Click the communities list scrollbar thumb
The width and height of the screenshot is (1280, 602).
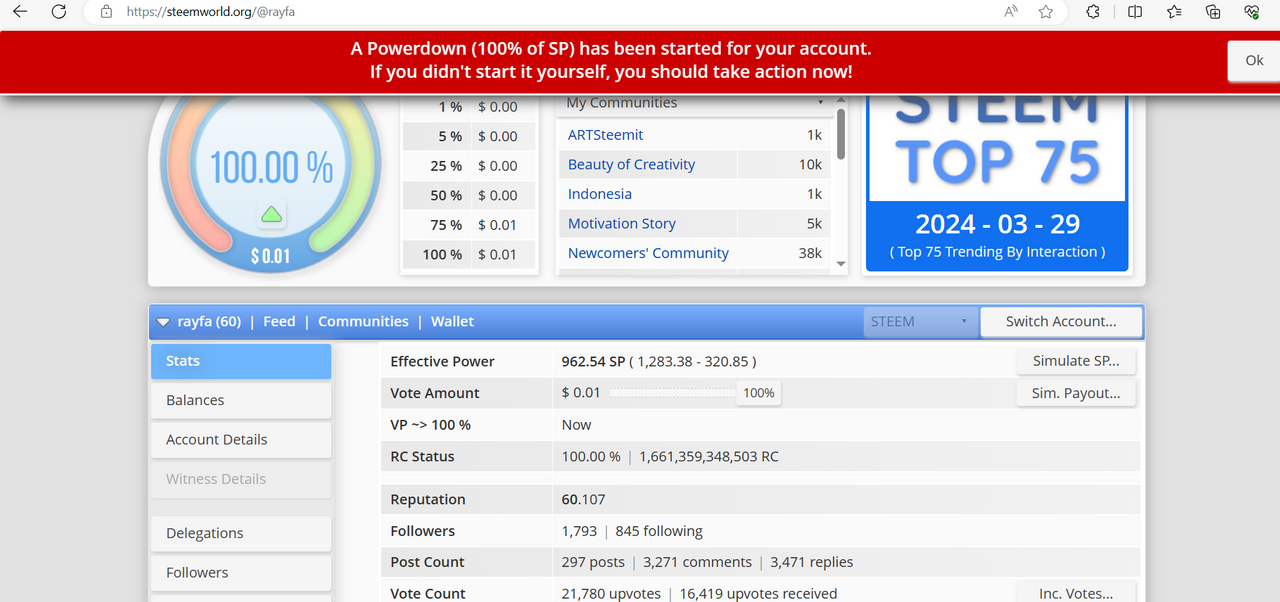(841, 133)
